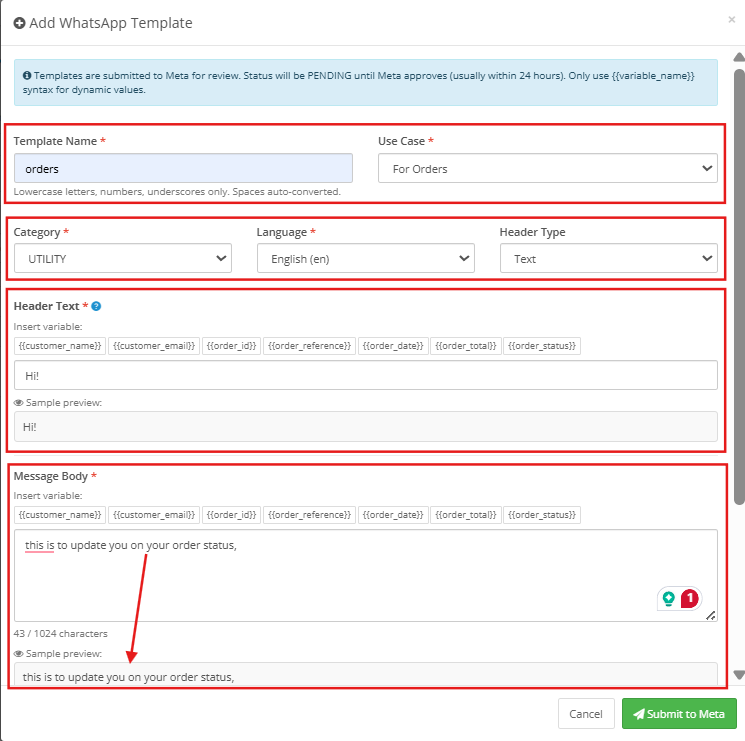The height and width of the screenshot is (741, 745).
Task: Insert {{order_date}} into Header Text
Action: [393, 346]
